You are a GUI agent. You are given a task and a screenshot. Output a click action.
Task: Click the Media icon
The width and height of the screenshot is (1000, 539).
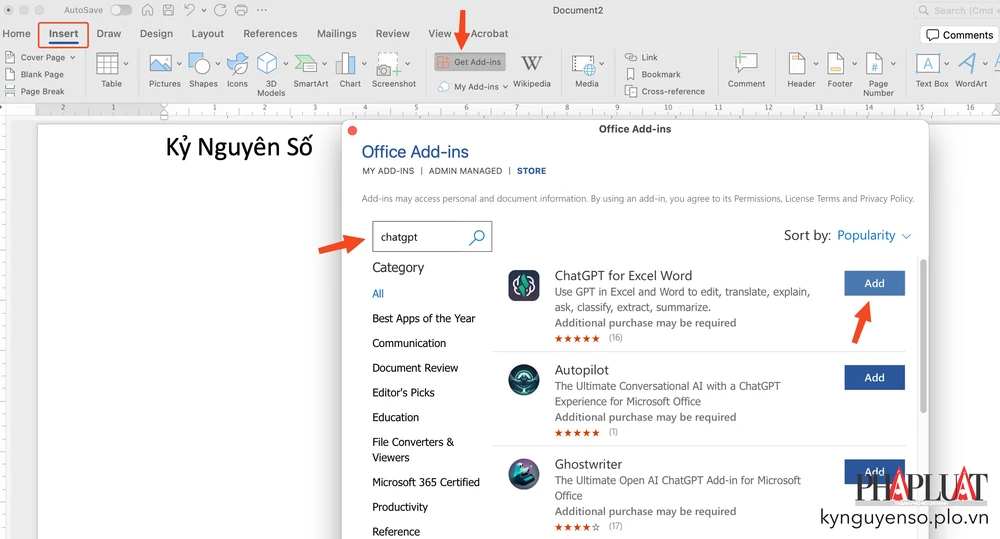coord(584,66)
